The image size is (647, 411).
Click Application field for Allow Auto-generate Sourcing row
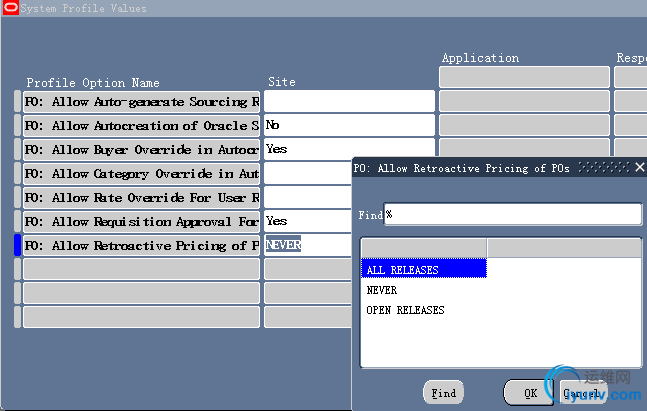click(524, 101)
